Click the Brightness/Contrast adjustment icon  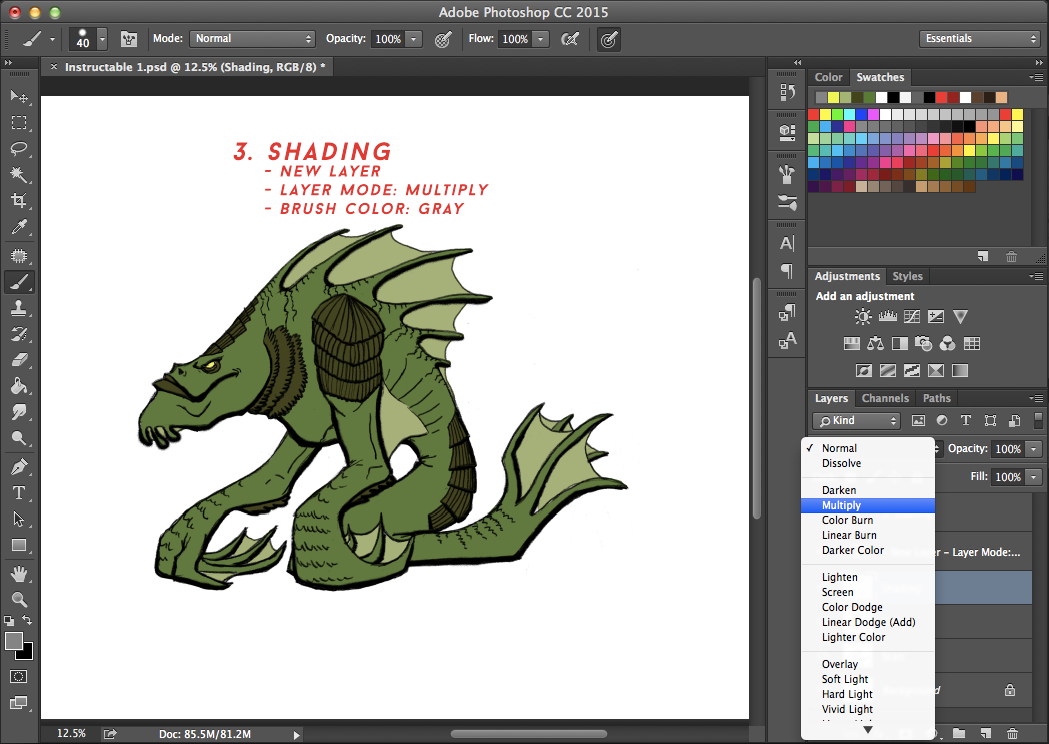tap(862, 316)
